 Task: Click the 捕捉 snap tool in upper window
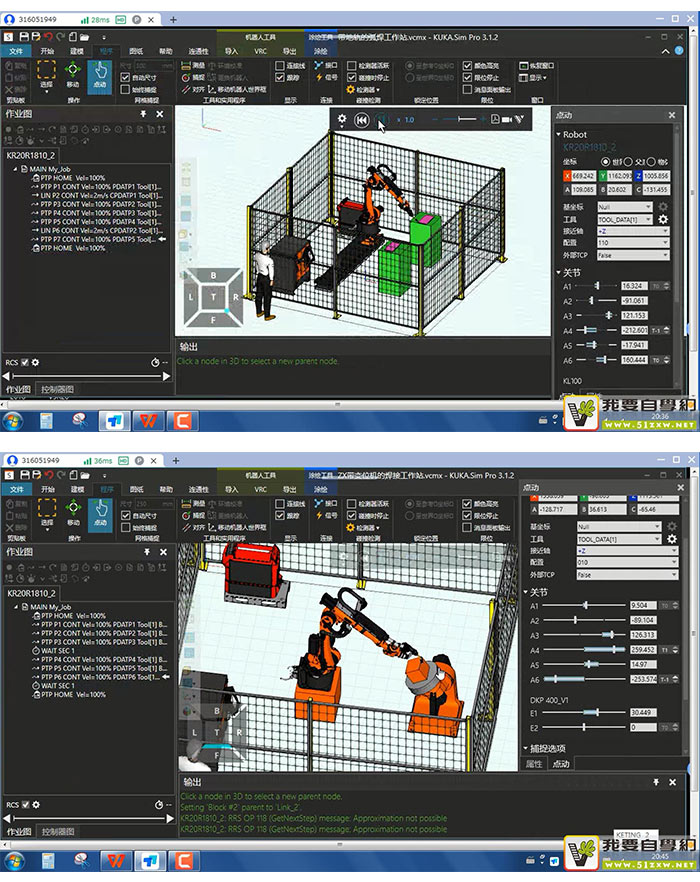193,78
